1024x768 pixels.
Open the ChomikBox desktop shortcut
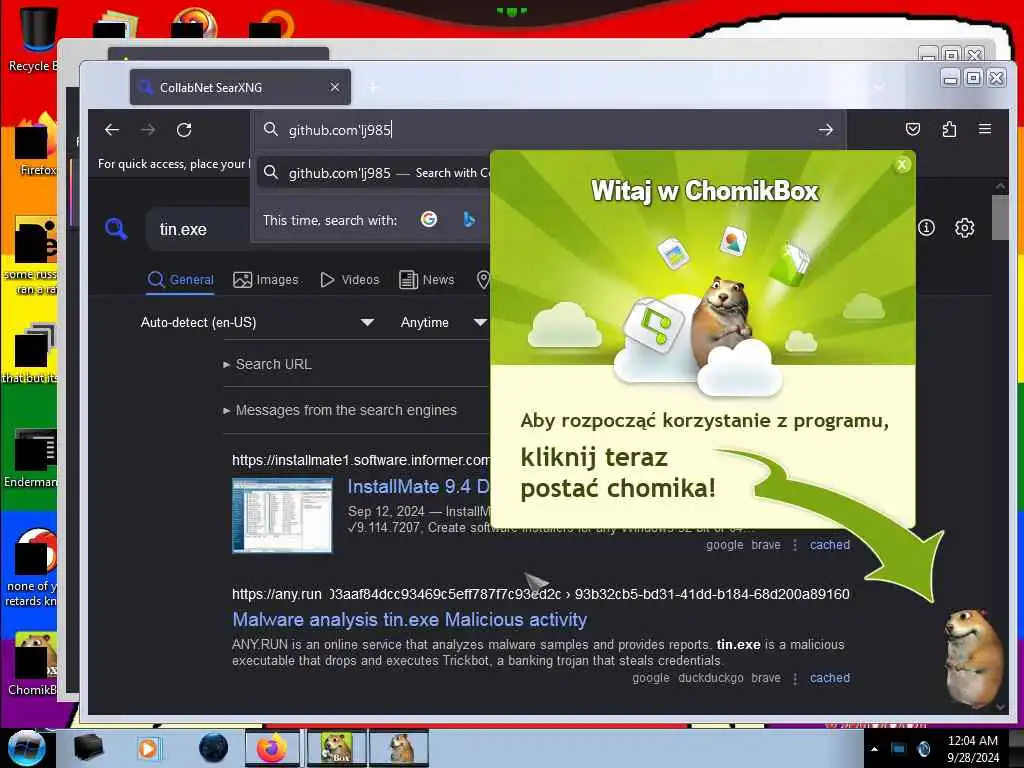point(33,663)
